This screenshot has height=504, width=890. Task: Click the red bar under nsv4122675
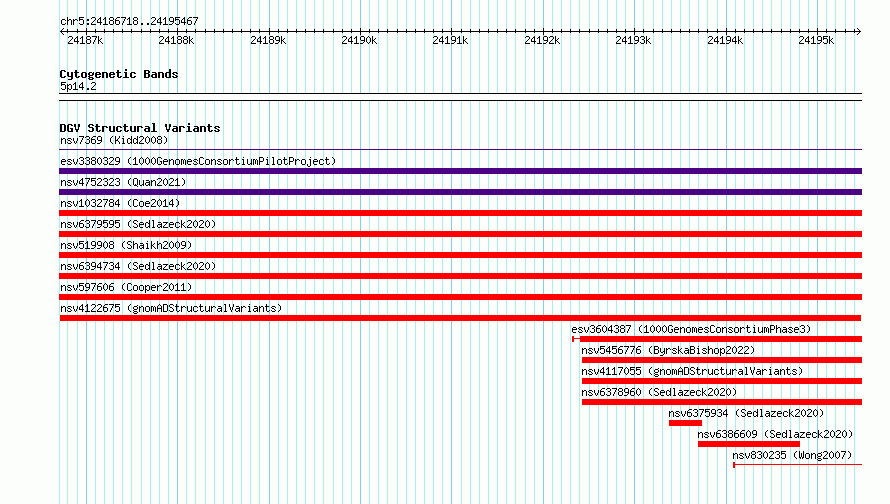pos(460,318)
